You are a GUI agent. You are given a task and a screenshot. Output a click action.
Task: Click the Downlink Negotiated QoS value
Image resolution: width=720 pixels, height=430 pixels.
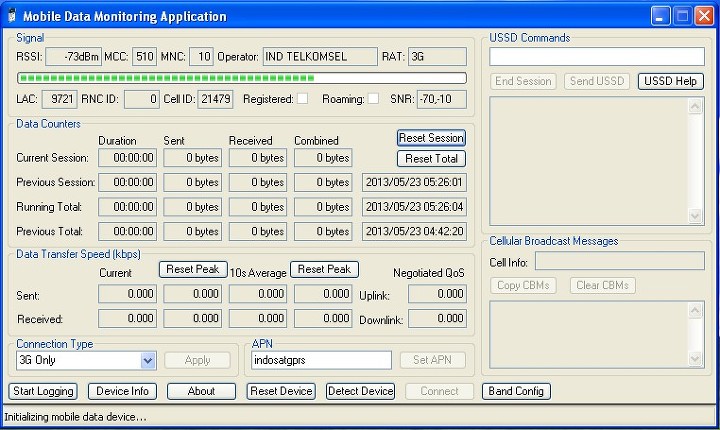437,318
